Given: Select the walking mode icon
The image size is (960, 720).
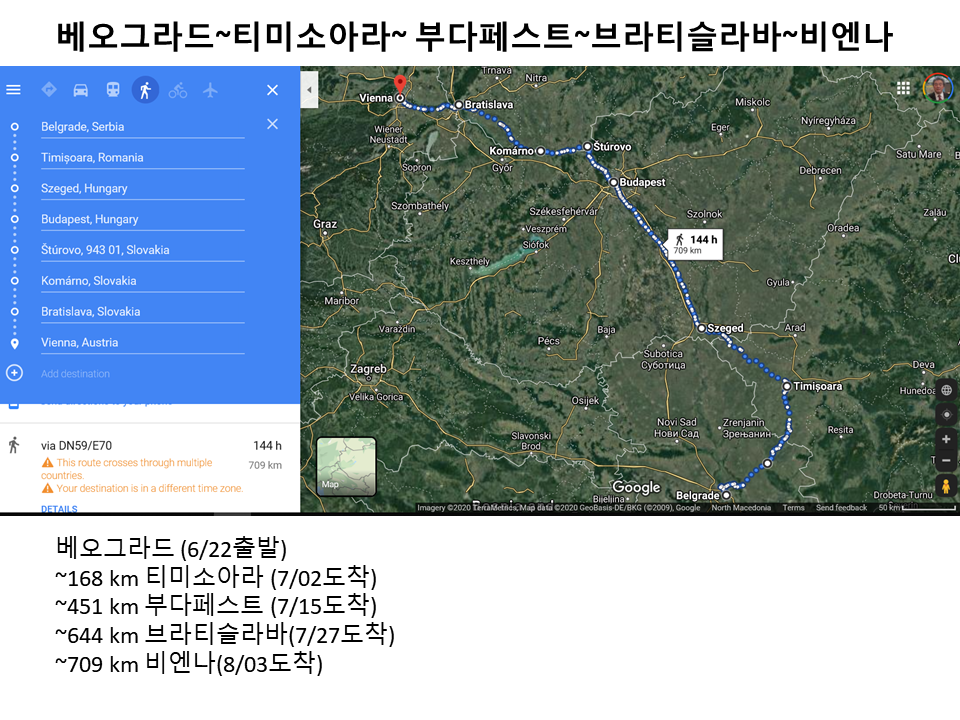Looking at the screenshot, I should 146,90.
